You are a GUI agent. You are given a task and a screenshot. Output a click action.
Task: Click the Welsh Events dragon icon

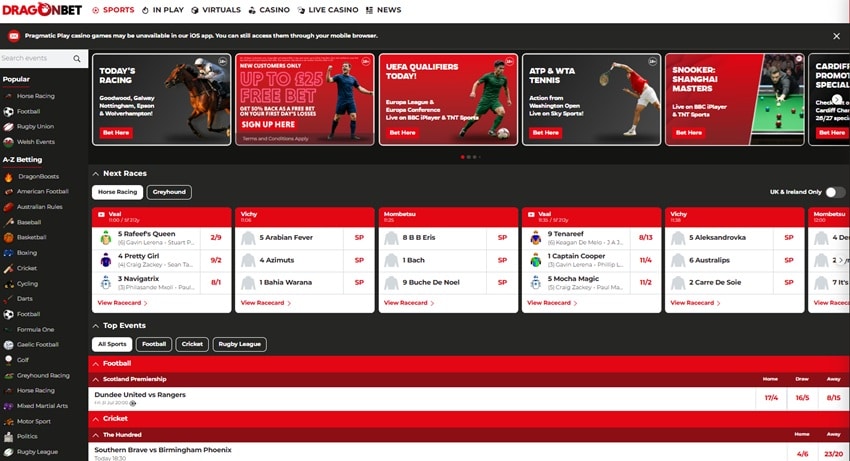click(8, 142)
